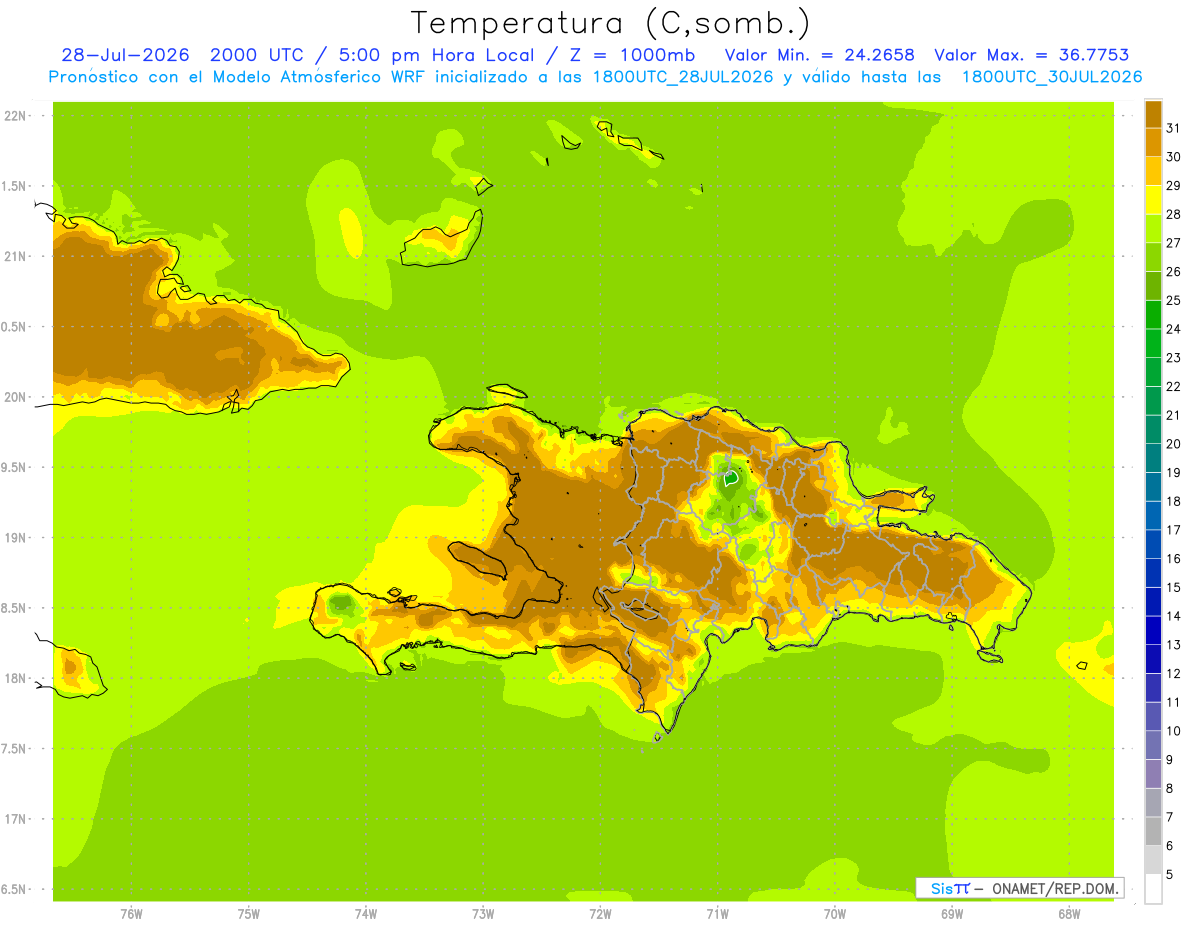Click the legend value 31

pyautogui.click(x=1174, y=128)
